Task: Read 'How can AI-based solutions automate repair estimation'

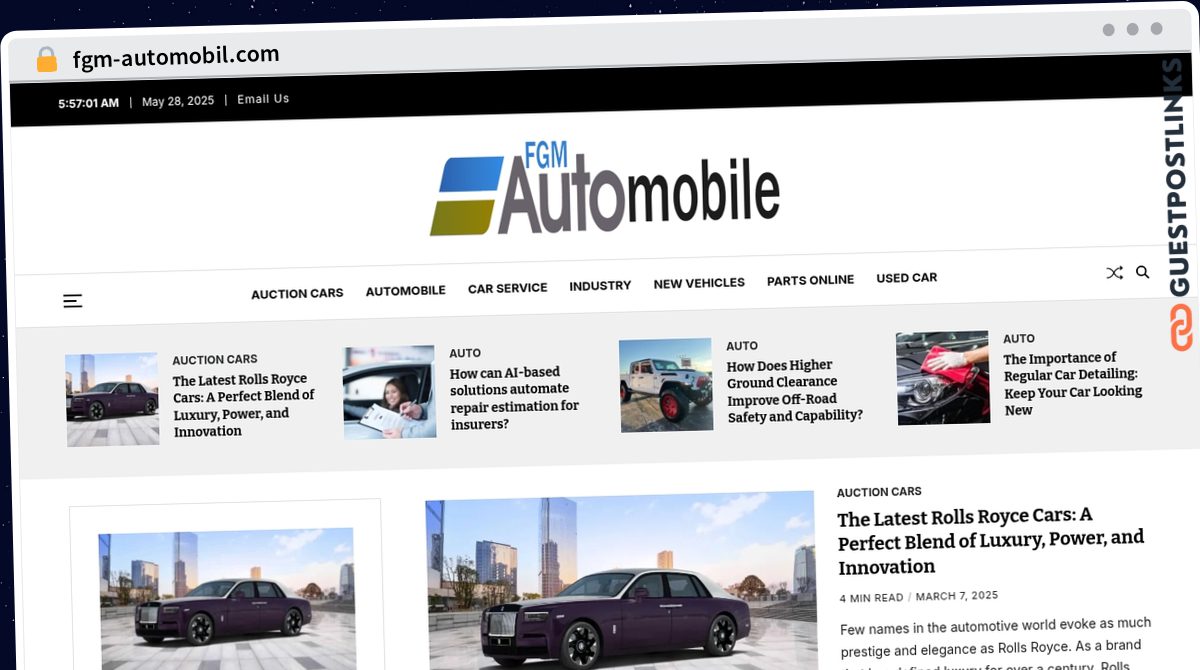Action: click(514, 398)
